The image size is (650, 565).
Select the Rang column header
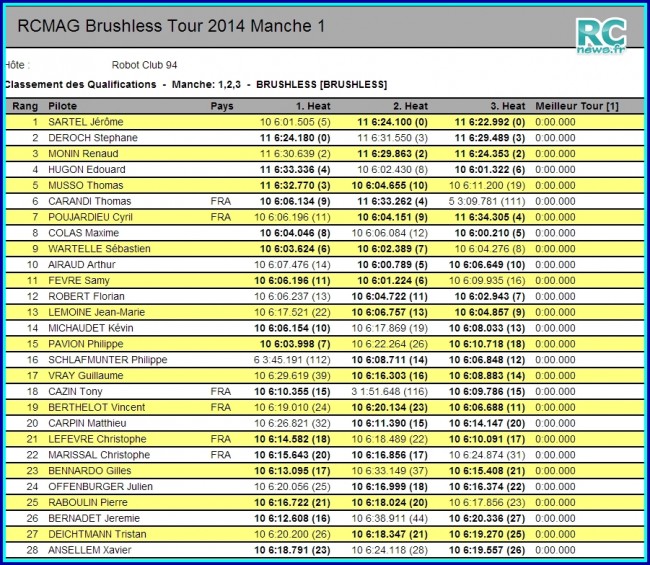25,106
